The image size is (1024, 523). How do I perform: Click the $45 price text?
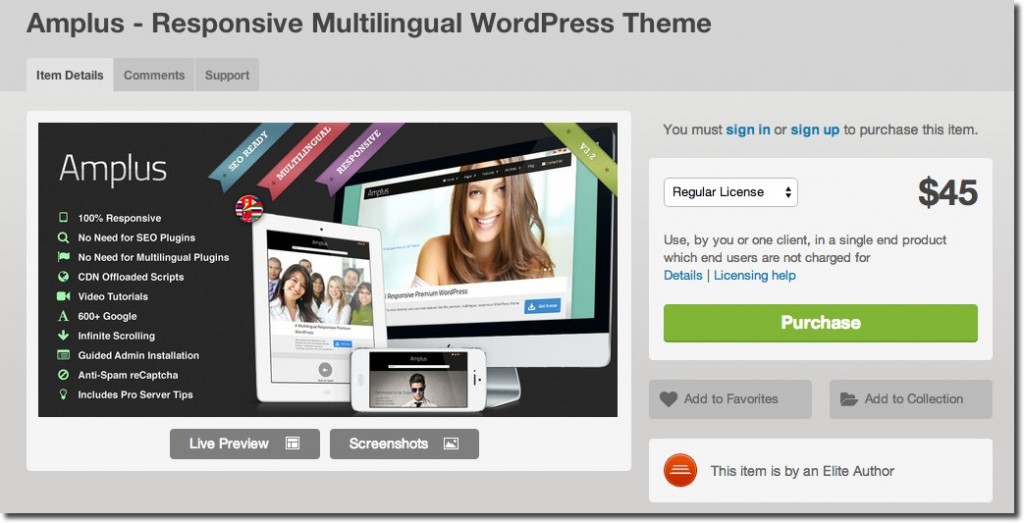click(x=948, y=193)
